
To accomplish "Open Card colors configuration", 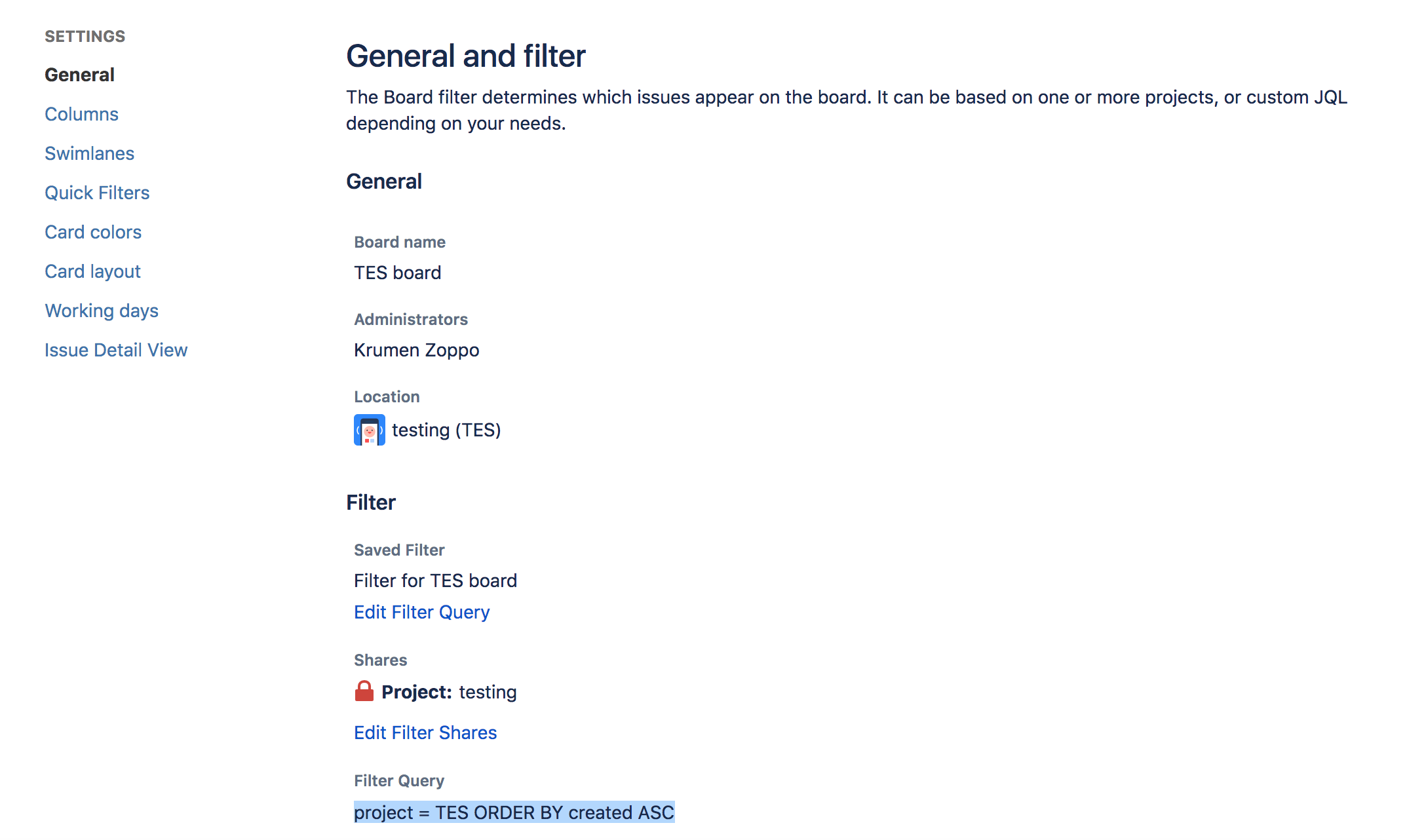I will tap(93, 231).
